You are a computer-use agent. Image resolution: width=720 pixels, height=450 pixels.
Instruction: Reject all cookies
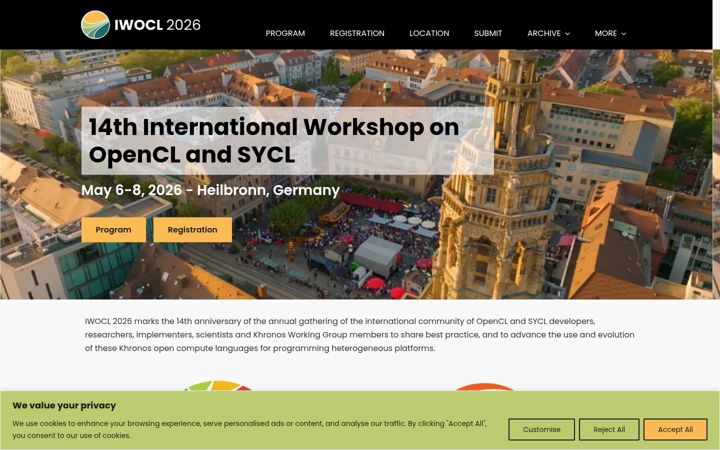click(609, 429)
